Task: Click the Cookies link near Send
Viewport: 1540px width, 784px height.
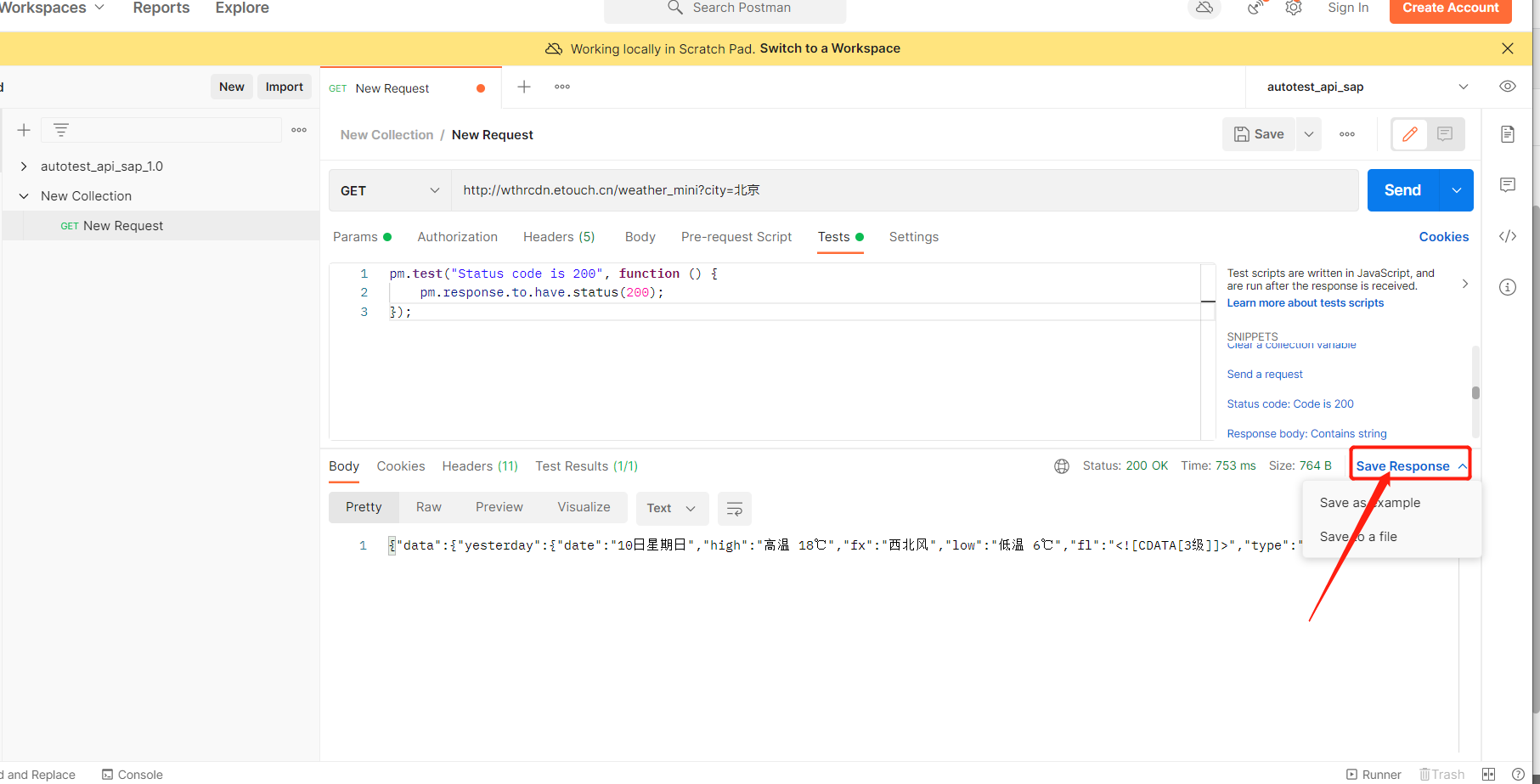Action: (x=1444, y=237)
